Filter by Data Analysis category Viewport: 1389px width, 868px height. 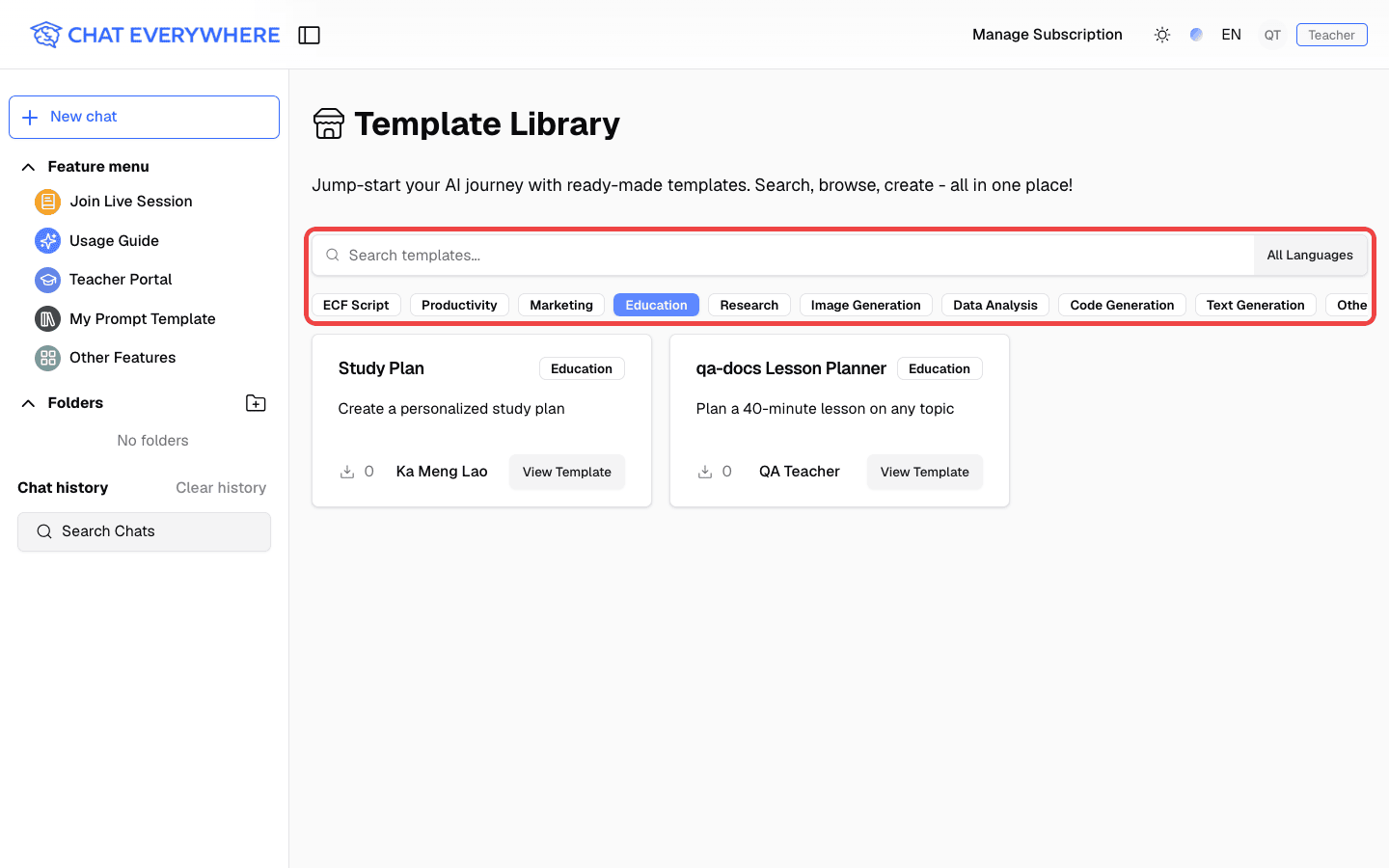(995, 305)
